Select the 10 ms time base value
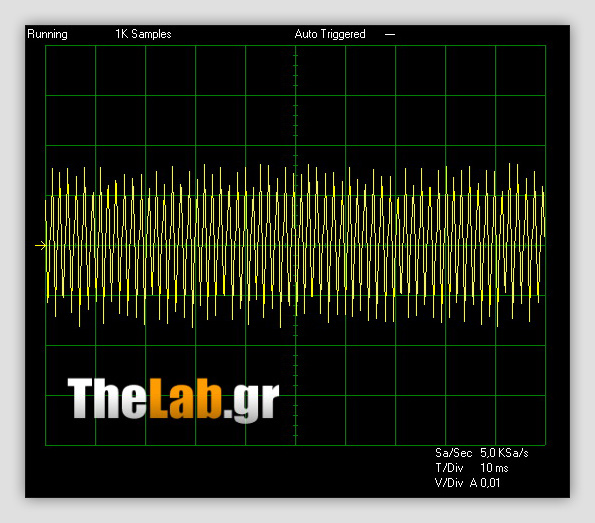Screen dimensions: 595x523 click(494, 468)
